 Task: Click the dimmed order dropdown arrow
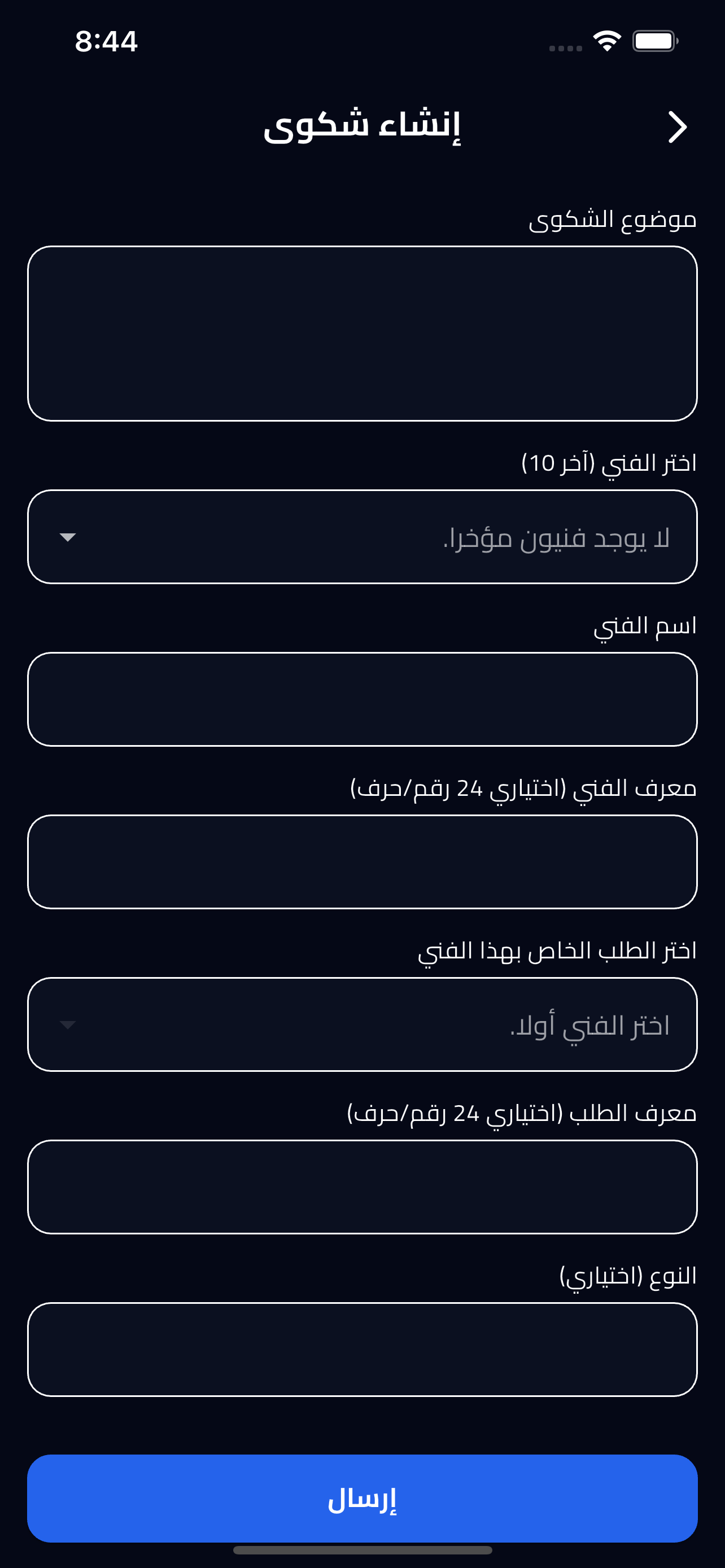68,1025
